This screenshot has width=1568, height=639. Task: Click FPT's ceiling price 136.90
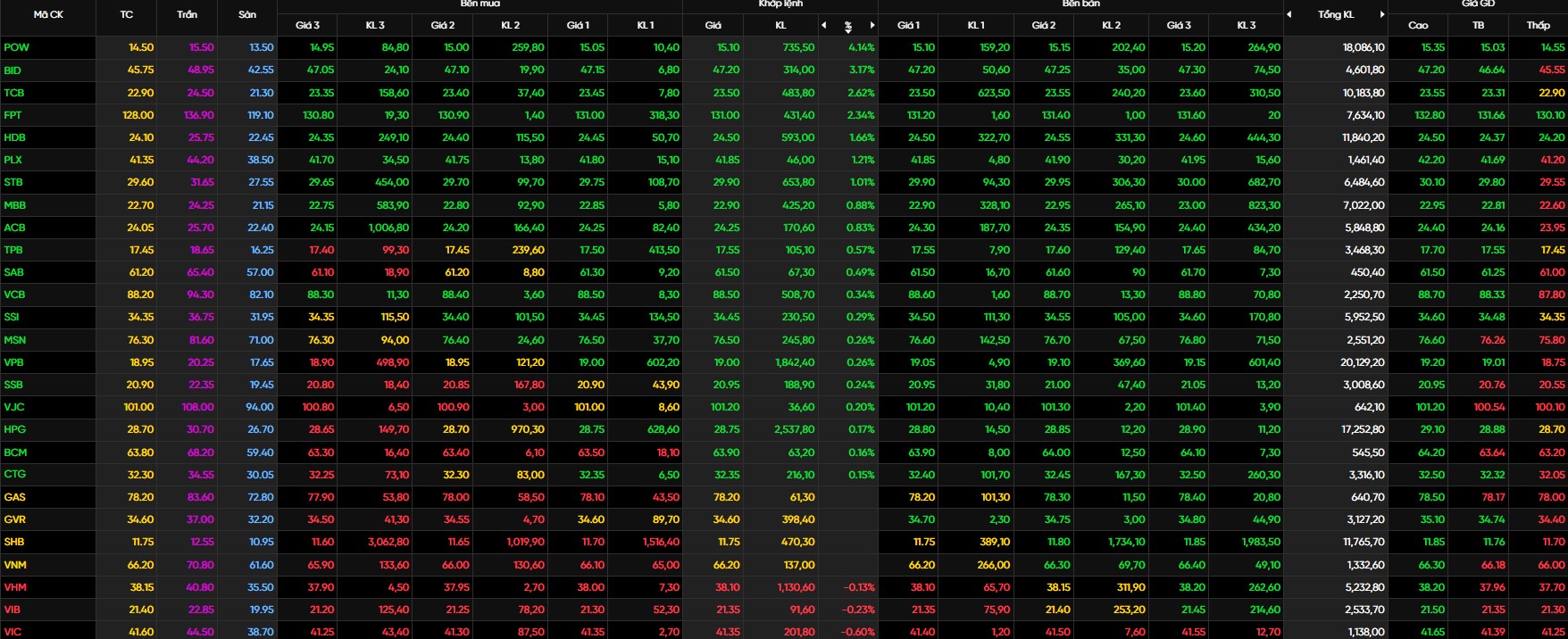[199, 115]
